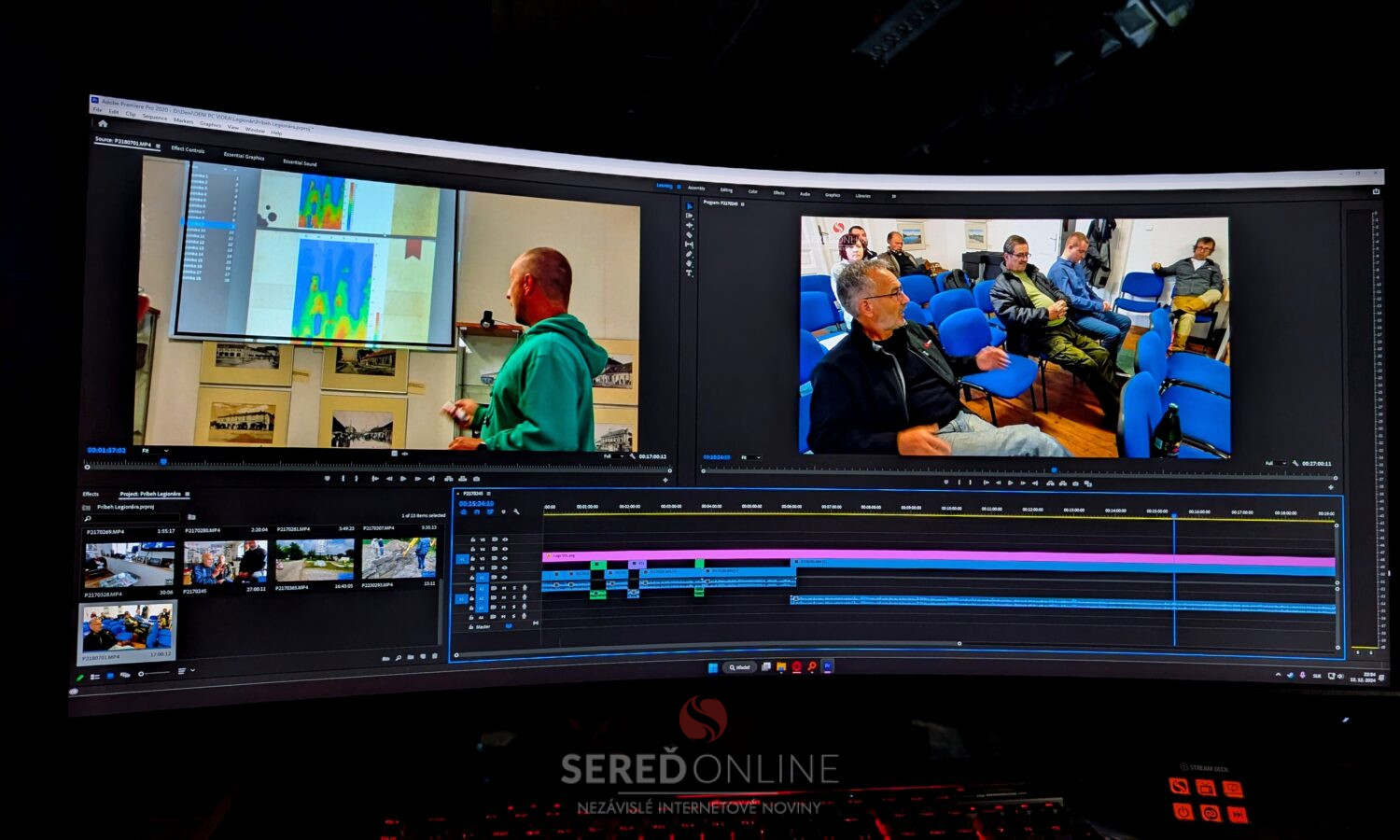Toggle Linked Selection in timeline header
The width and height of the screenshot is (1400, 840).
pyautogui.click(x=490, y=511)
